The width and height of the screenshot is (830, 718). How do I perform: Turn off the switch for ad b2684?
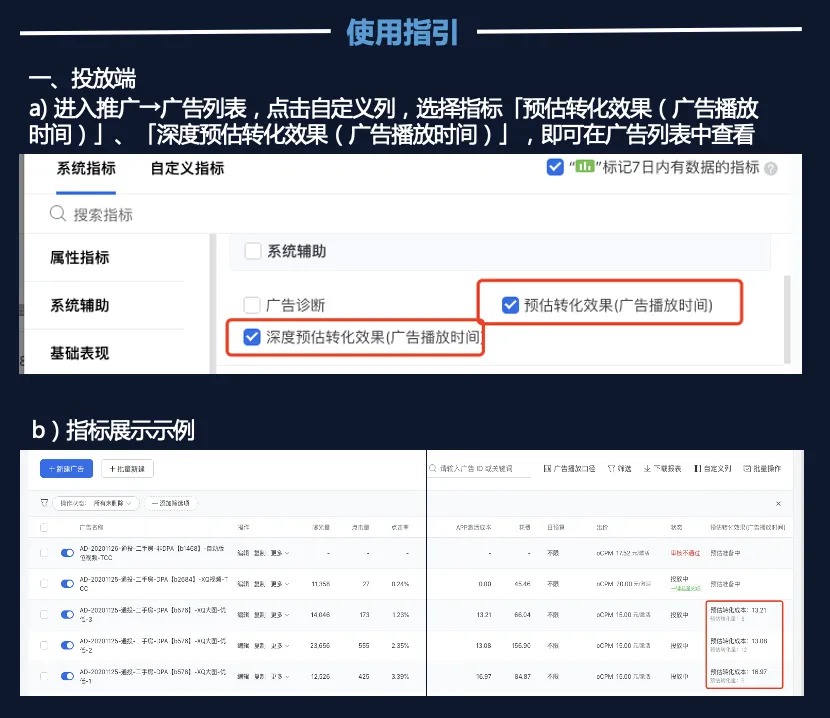67,584
